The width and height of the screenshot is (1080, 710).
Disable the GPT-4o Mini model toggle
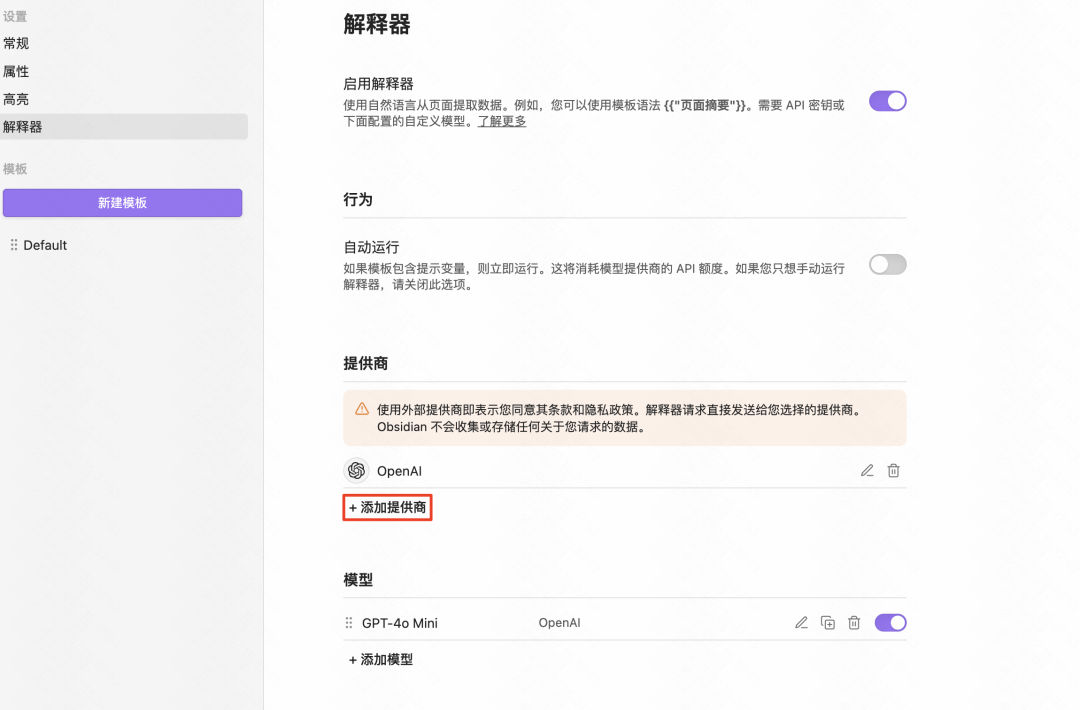[x=890, y=623]
